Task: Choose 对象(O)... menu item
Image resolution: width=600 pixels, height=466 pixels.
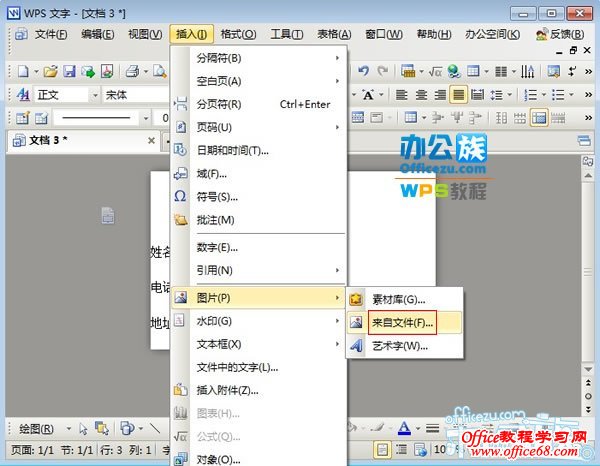Action: (259, 459)
